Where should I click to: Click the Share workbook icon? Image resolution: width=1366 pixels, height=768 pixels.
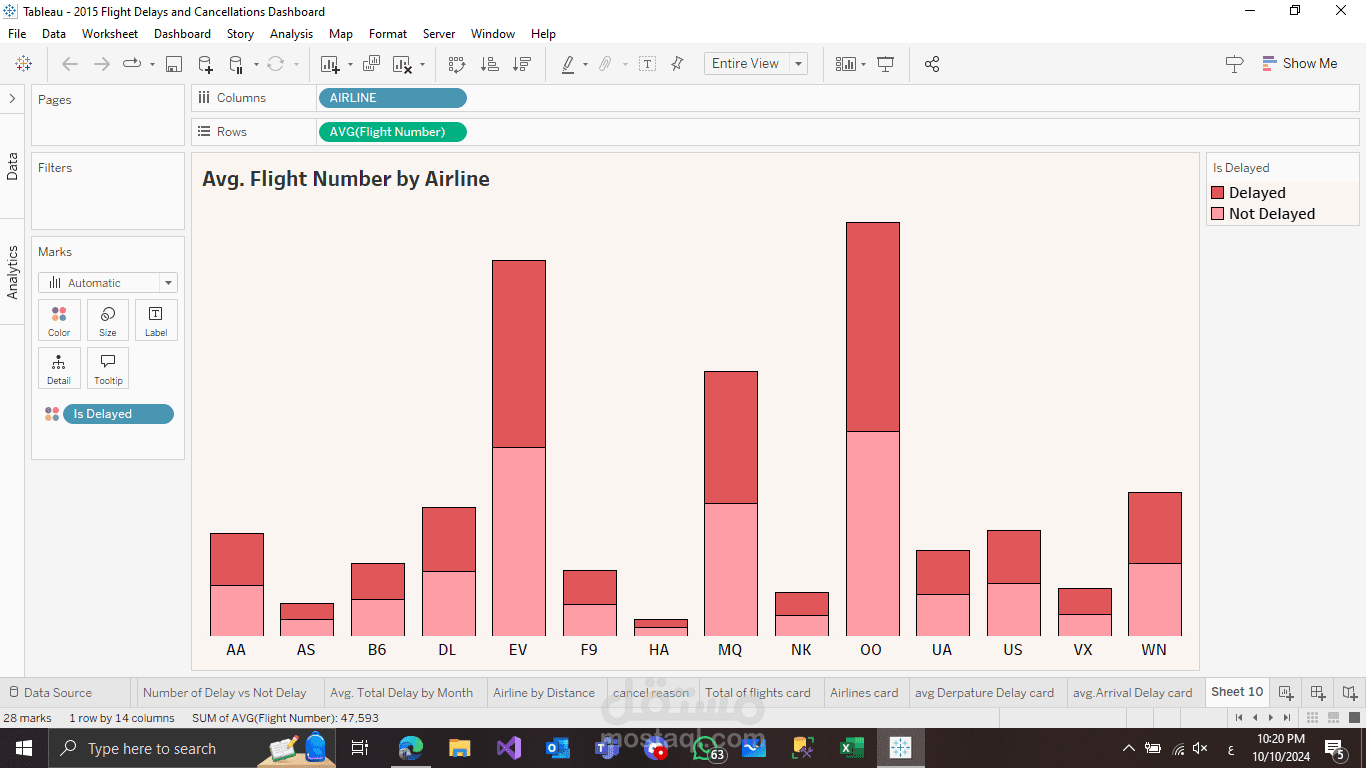(932, 64)
